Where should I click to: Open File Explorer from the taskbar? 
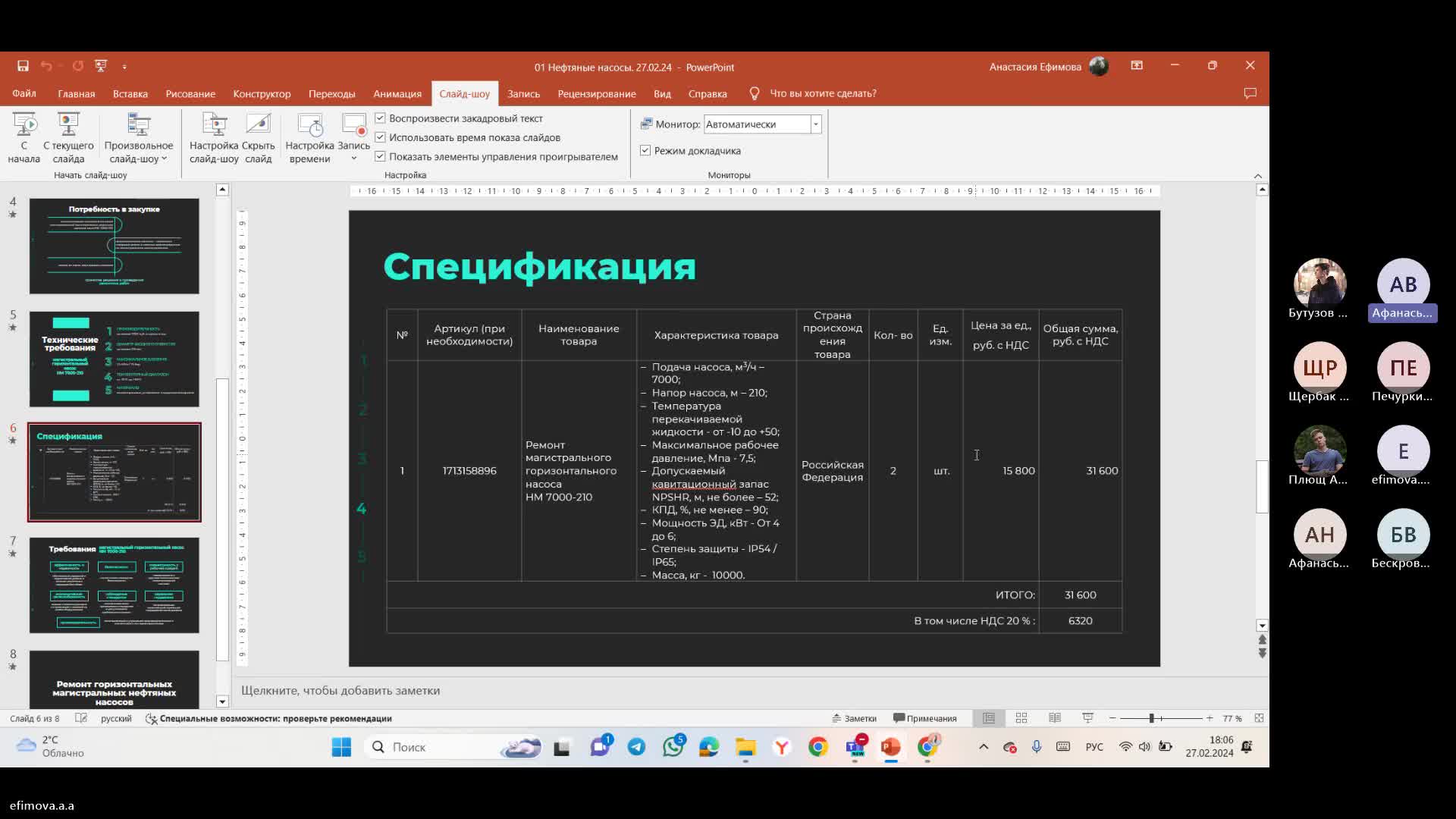point(745,747)
